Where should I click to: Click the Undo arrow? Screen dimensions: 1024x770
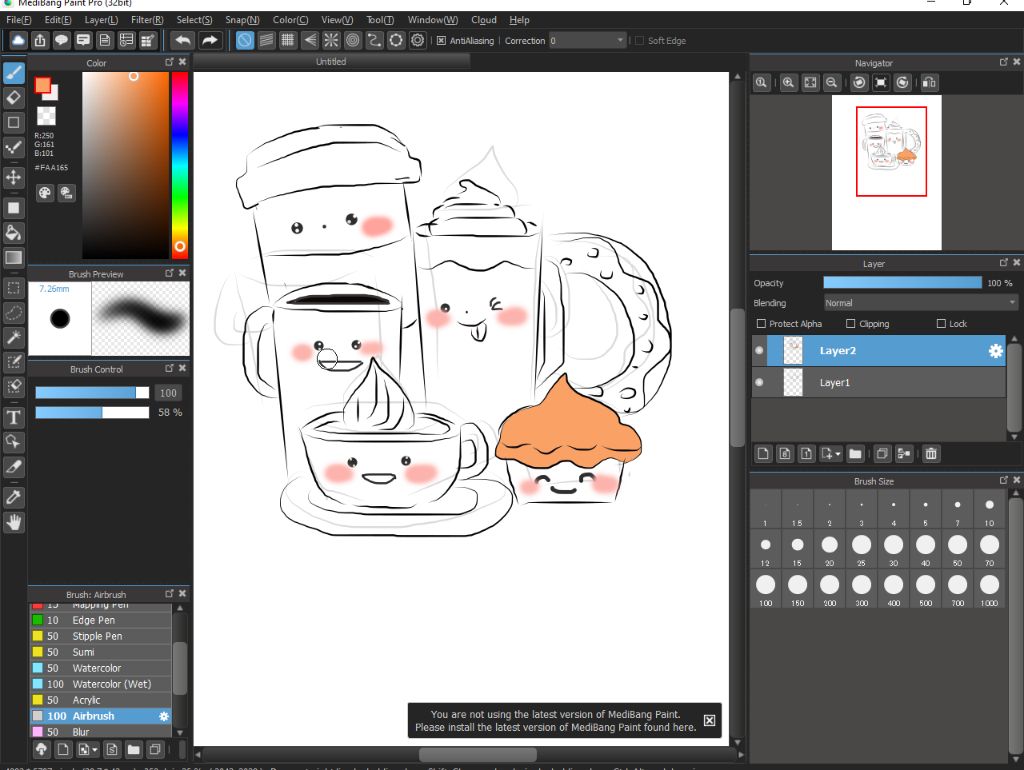tap(183, 40)
